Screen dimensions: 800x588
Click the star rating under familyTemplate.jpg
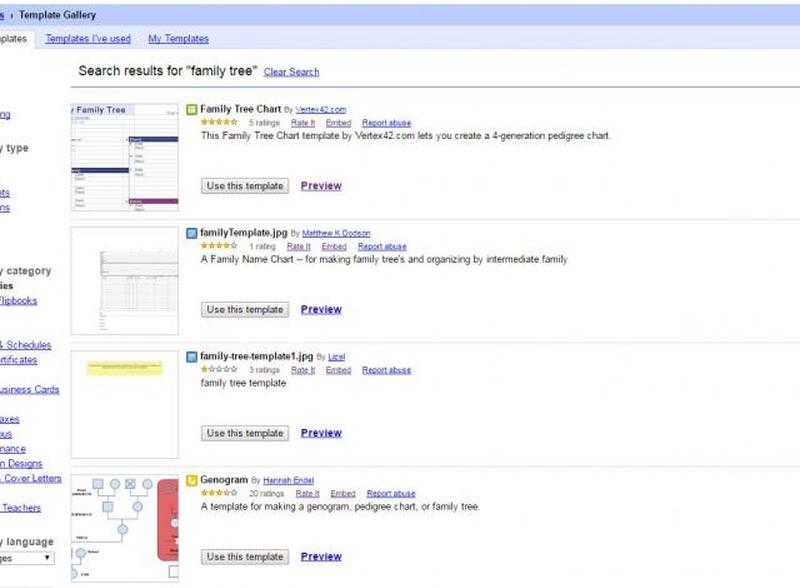[217, 245]
